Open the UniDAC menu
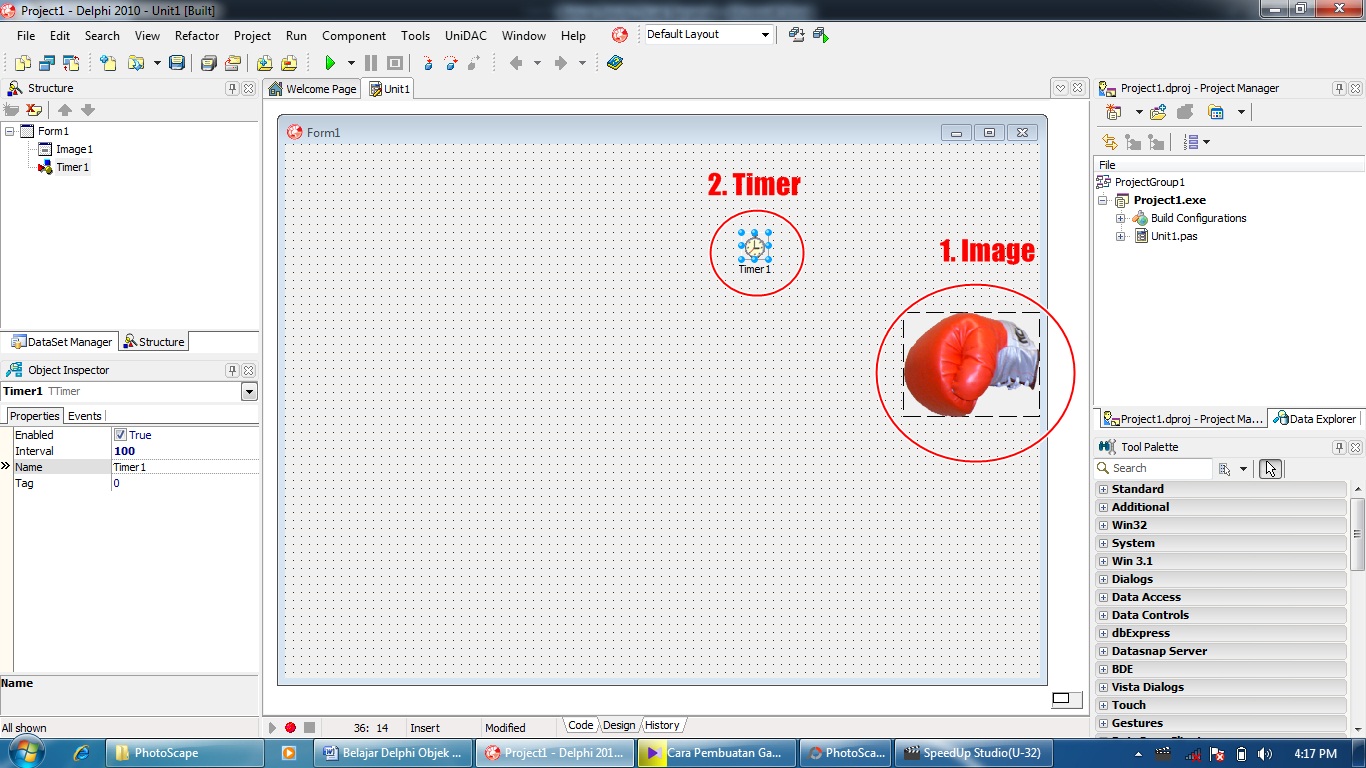The width and height of the screenshot is (1366, 768). tap(466, 35)
